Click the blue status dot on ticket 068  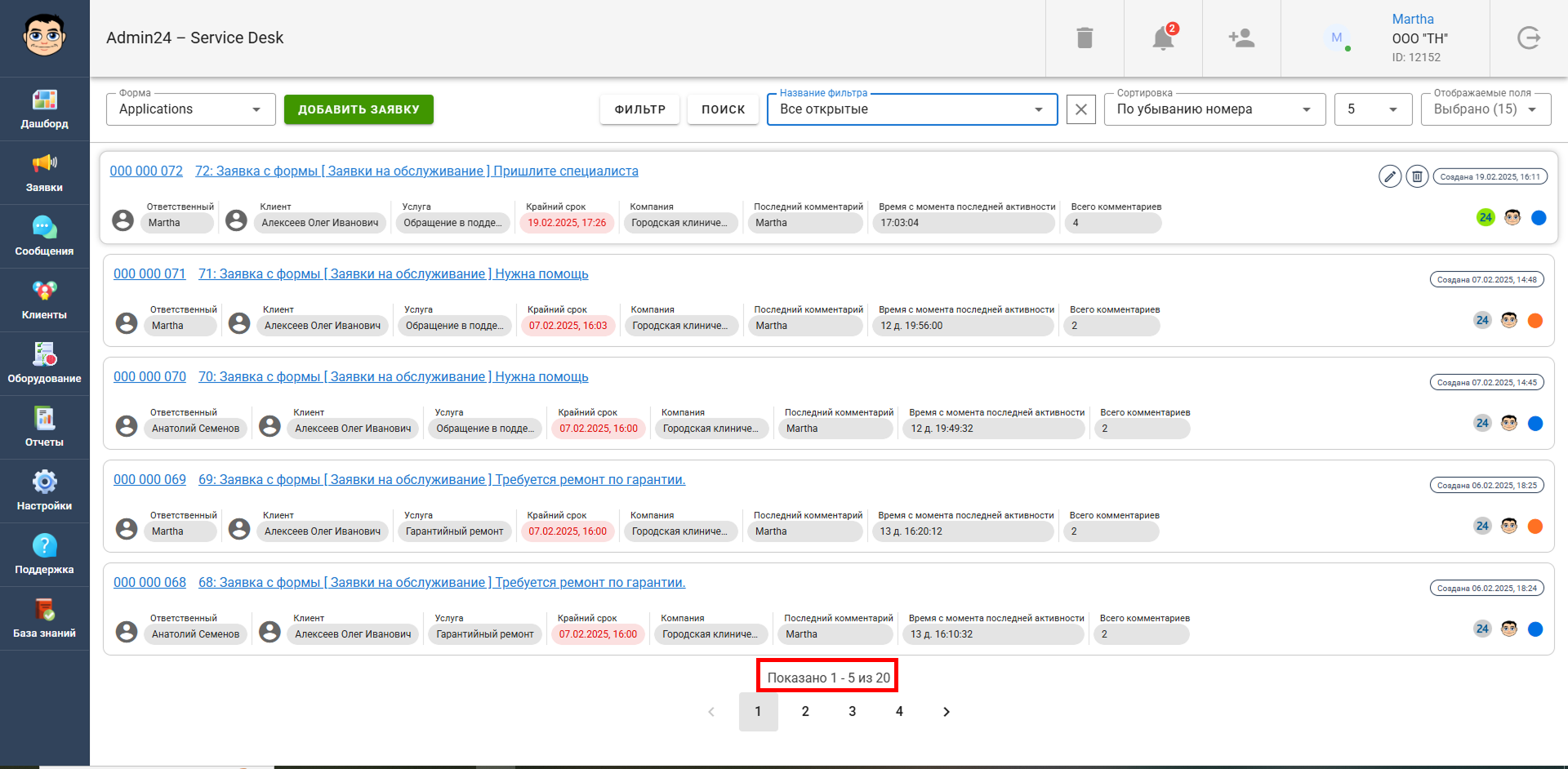1535,629
